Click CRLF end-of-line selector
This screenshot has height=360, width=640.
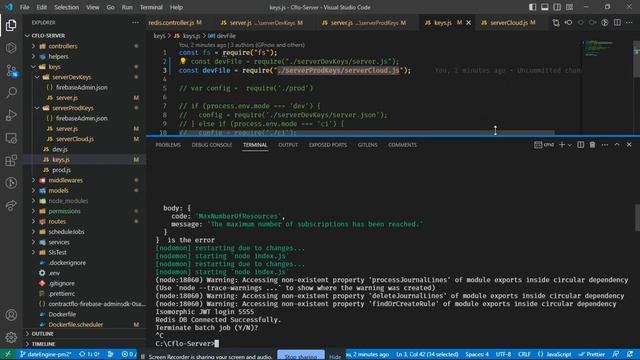point(524,354)
